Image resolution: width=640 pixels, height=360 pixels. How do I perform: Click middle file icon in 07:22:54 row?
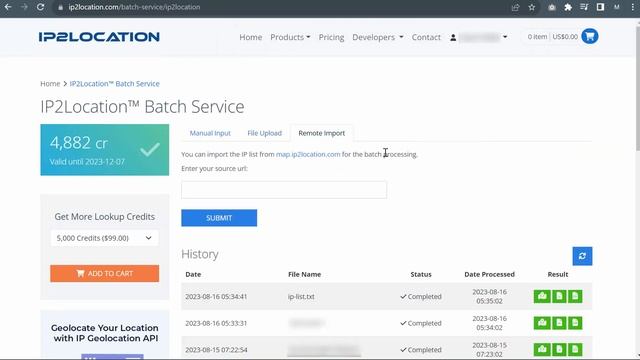tap(559, 349)
